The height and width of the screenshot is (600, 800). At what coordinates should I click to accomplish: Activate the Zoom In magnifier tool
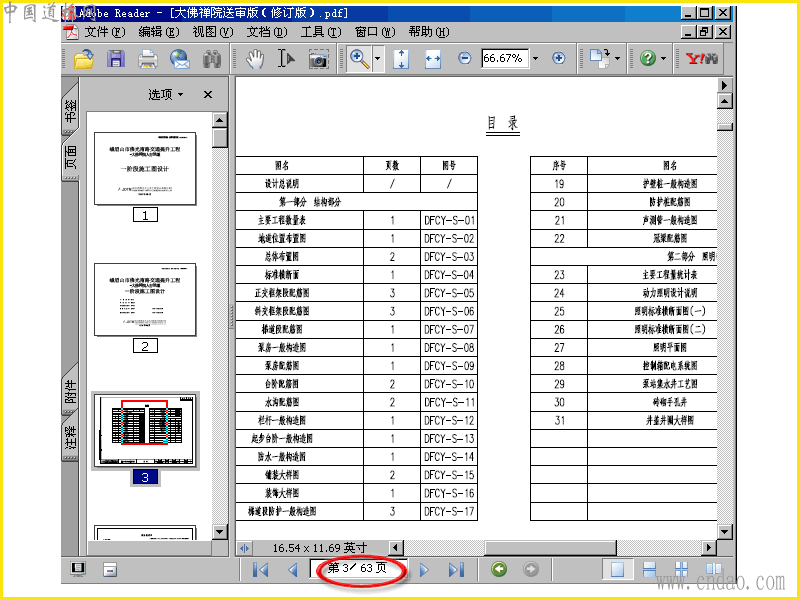[360, 59]
